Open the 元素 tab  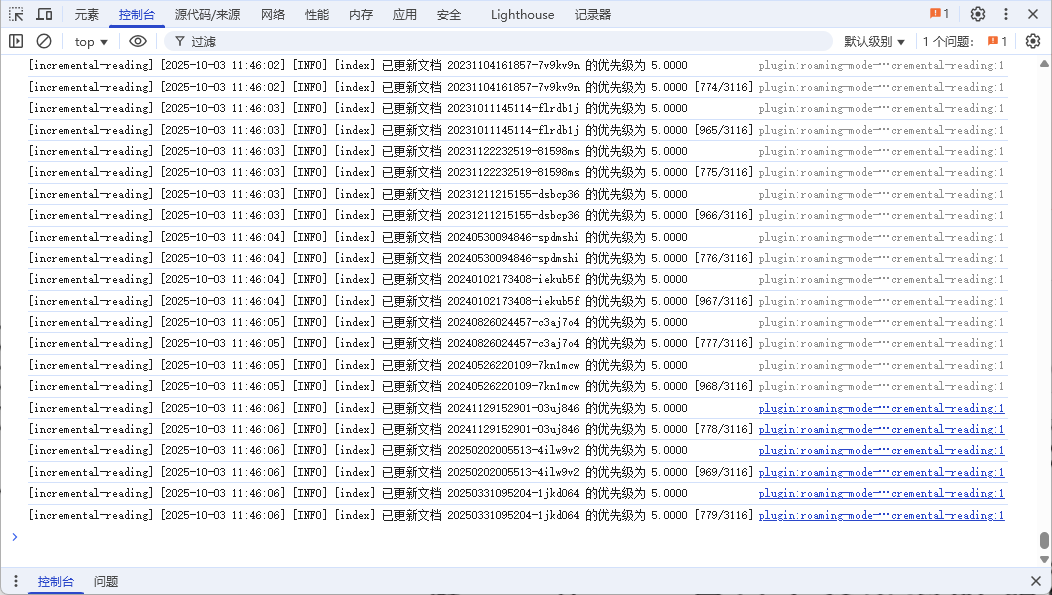pos(87,14)
